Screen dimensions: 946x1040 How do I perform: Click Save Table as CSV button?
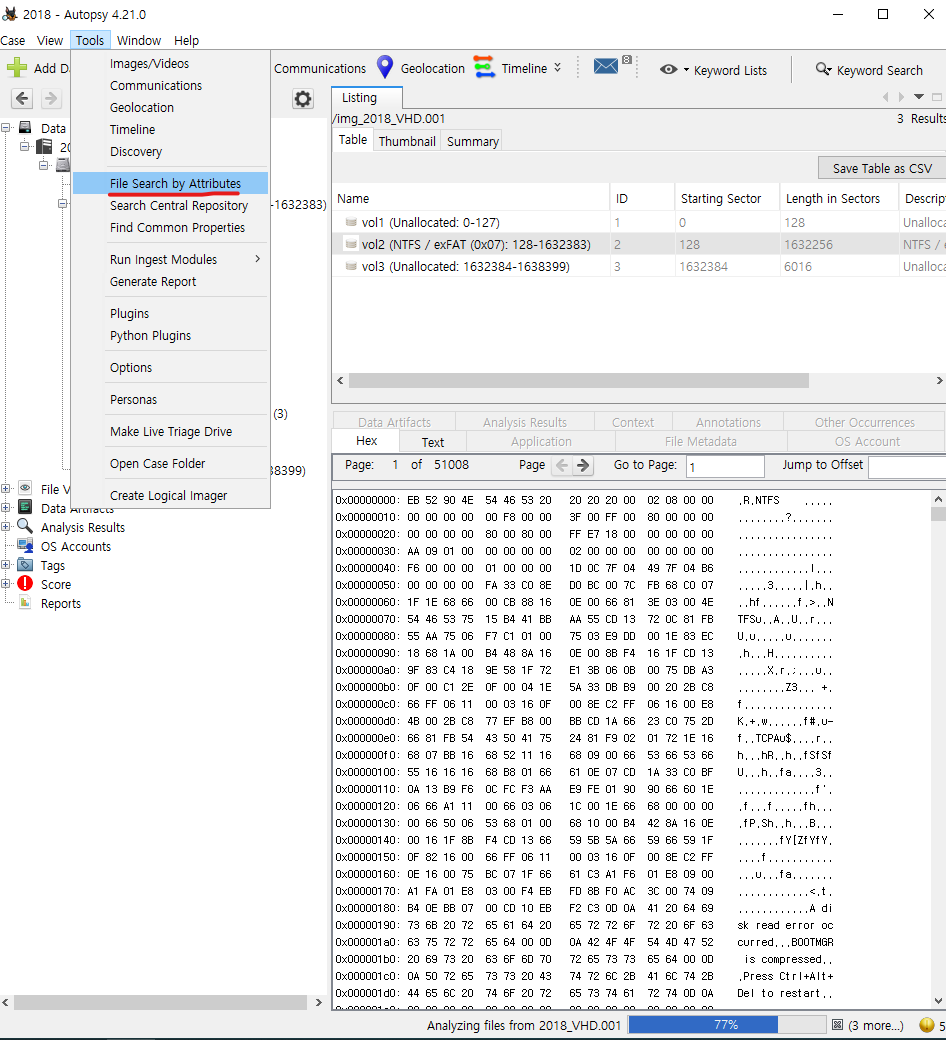tap(882, 168)
